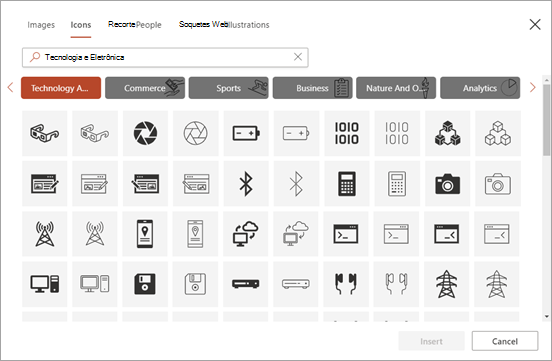The height and width of the screenshot is (361, 552).
Task: Choose the filled calculator icon
Action: pos(346,183)
